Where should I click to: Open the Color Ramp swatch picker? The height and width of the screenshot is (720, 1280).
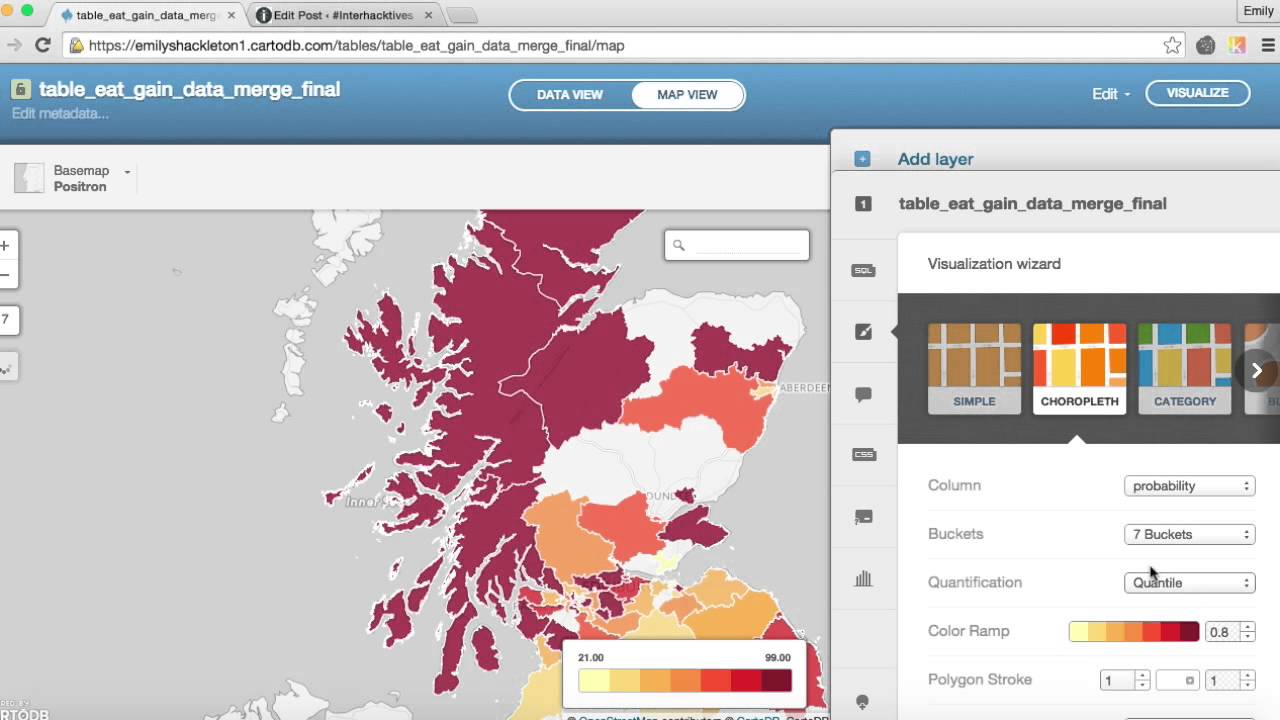1134,632
